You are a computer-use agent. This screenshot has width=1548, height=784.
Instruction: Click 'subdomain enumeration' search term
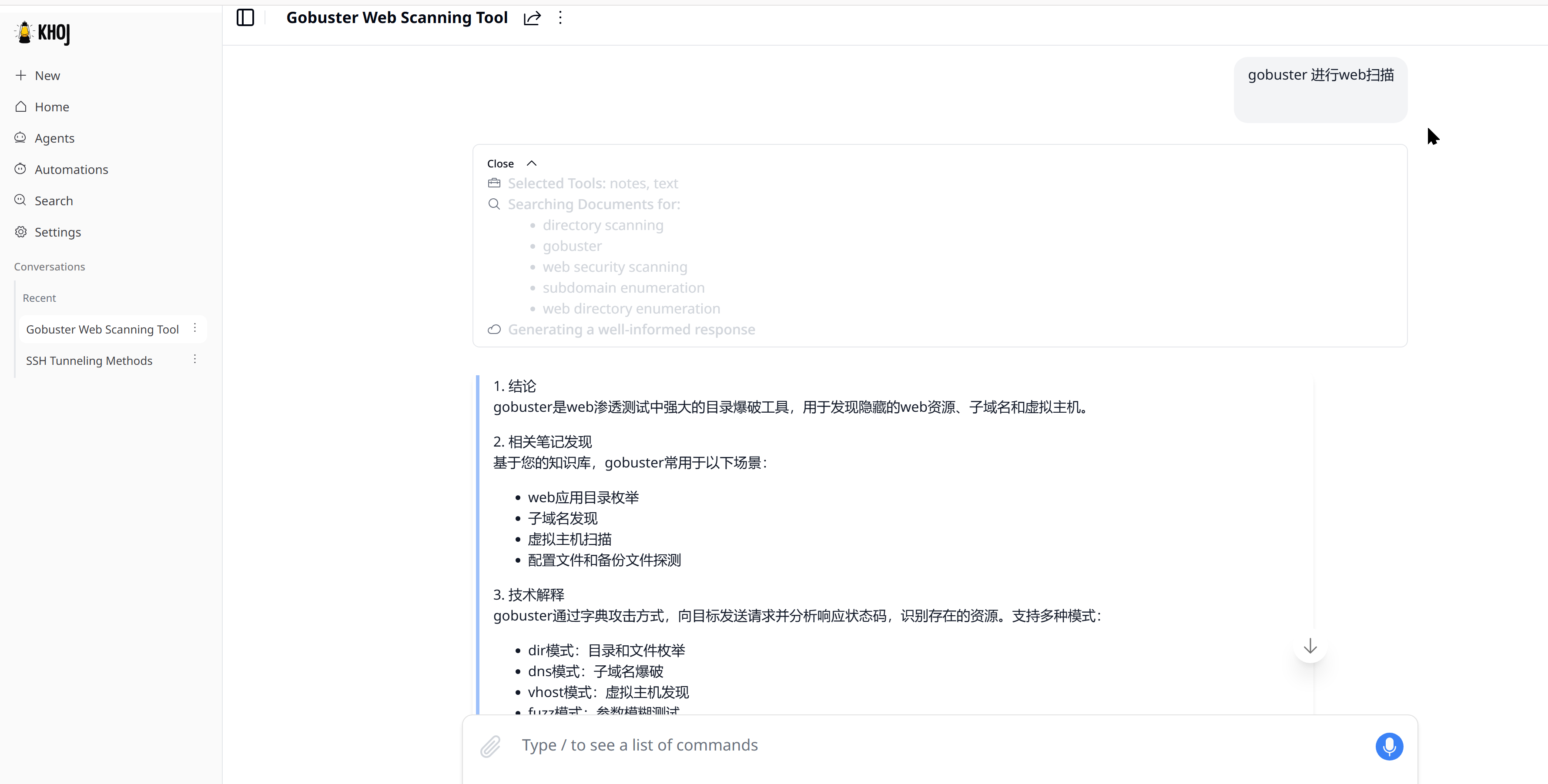[x=623, y=288]
